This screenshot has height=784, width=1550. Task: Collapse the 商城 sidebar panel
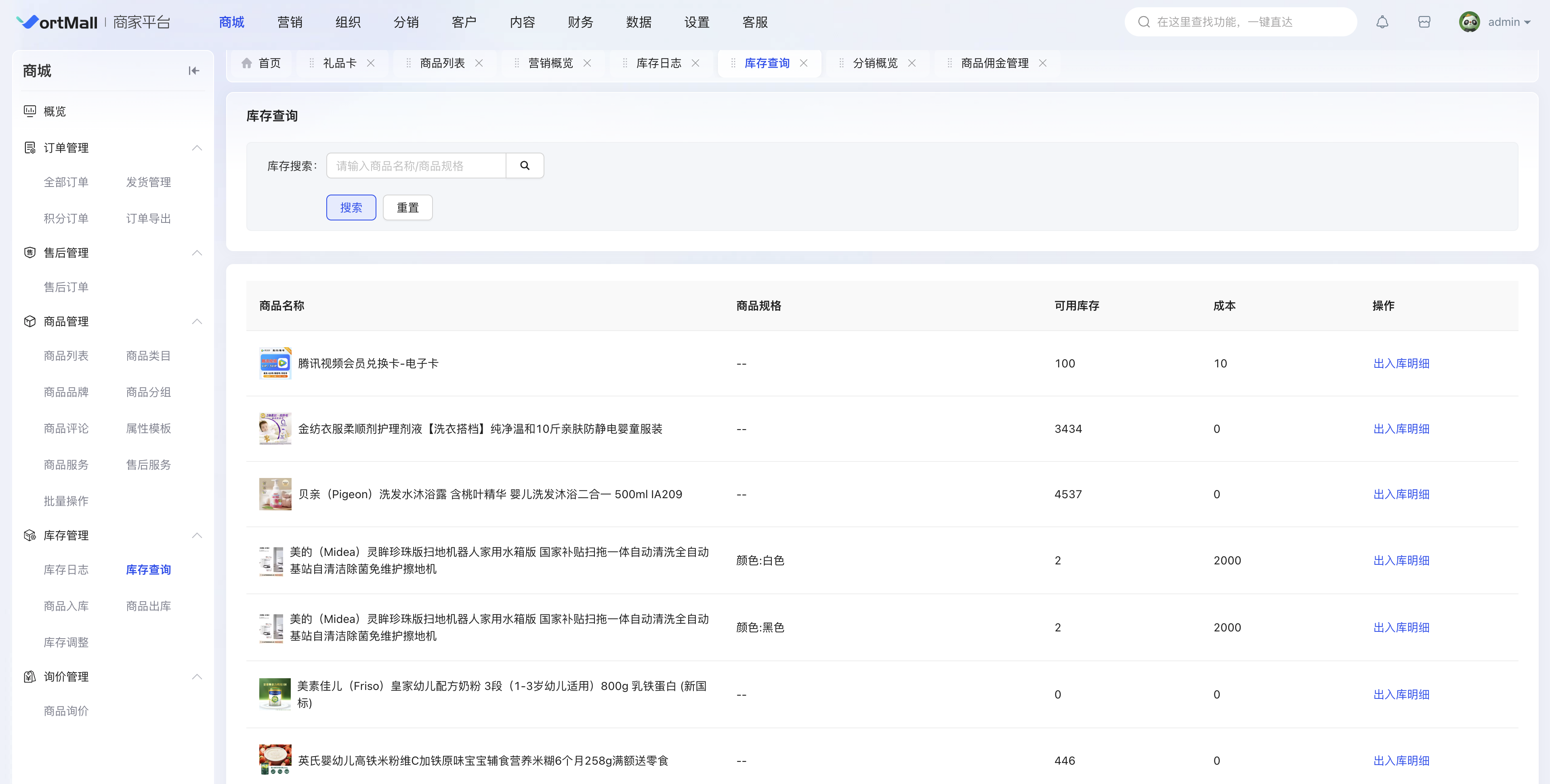click(193, 71)
